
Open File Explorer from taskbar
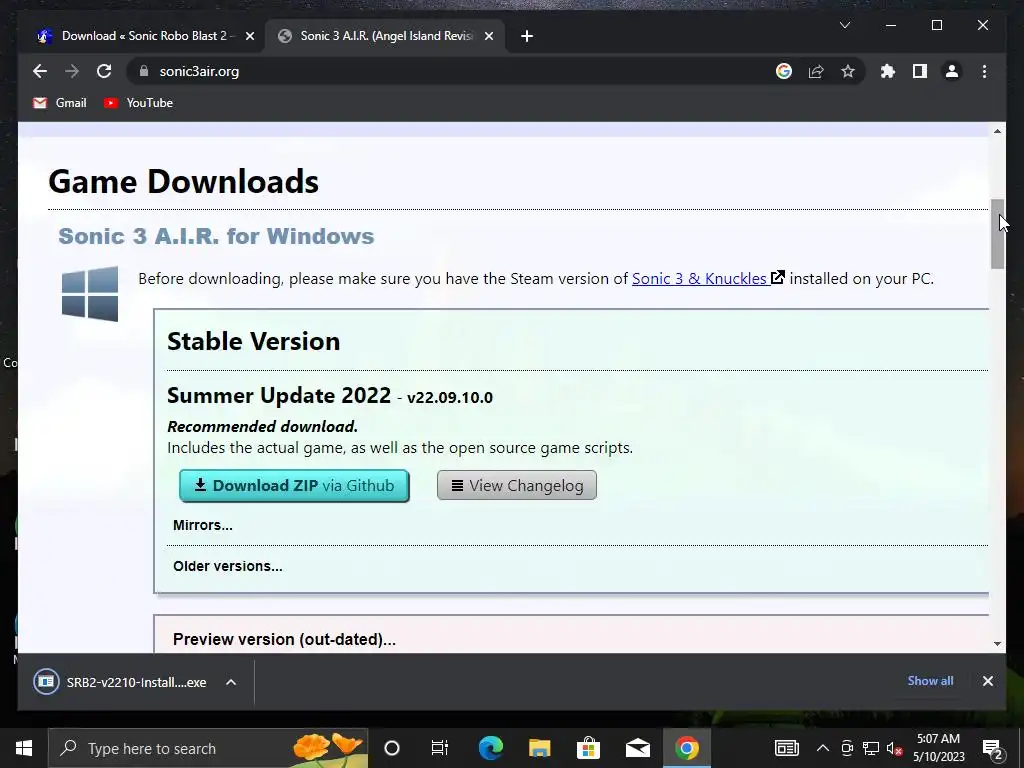tap(539, 748)
